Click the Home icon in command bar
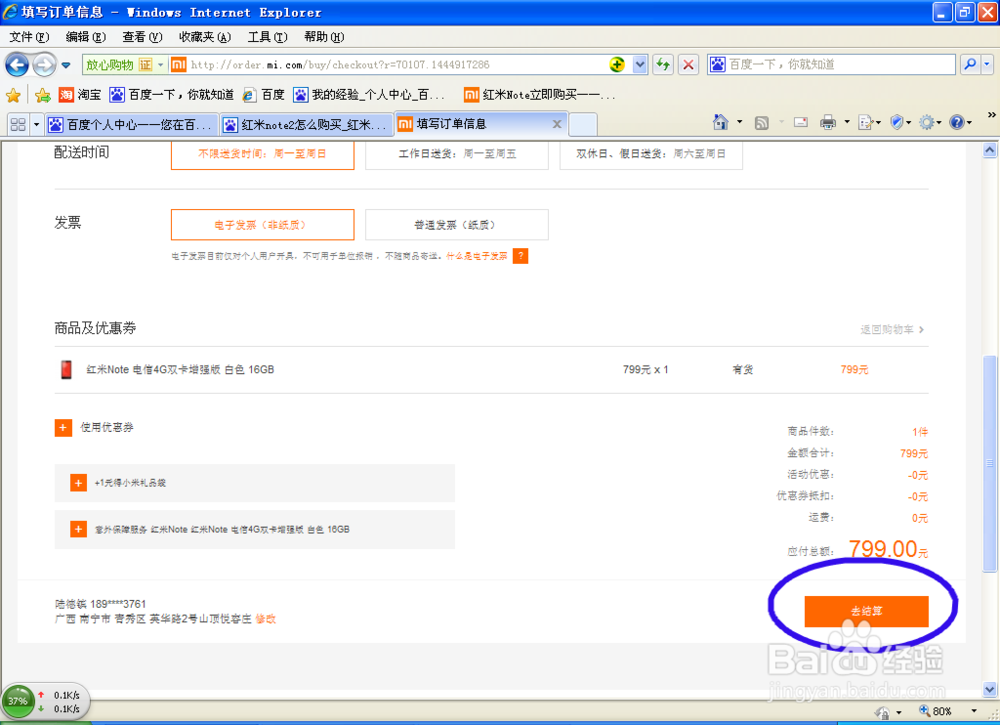The height and width of the screenshot is (725, 1000). (721, 122)
